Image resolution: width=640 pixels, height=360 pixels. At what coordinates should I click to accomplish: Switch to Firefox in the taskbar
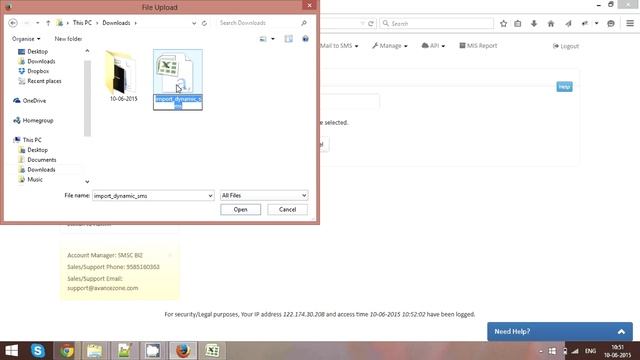[182, 351]
